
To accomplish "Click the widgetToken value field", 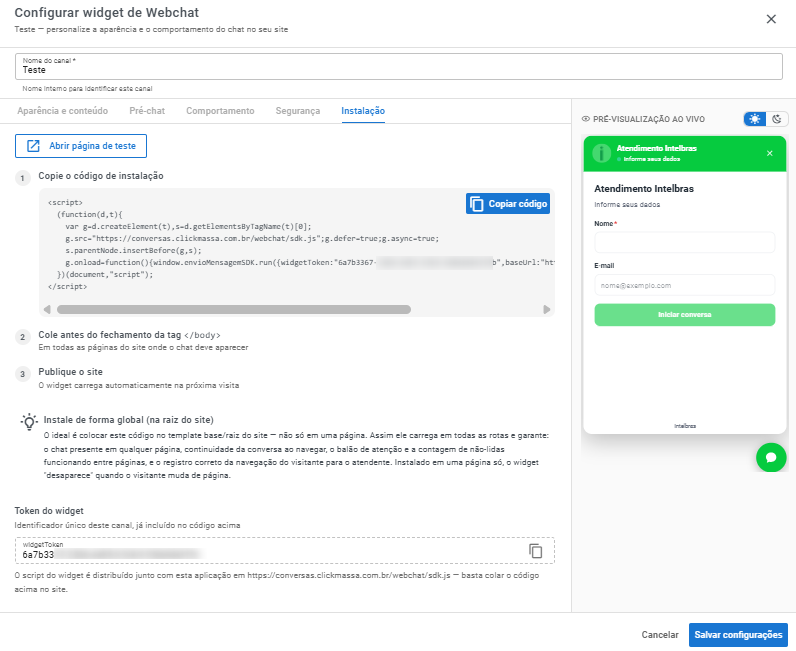I will pyautogui.click(x=284, y=551).
